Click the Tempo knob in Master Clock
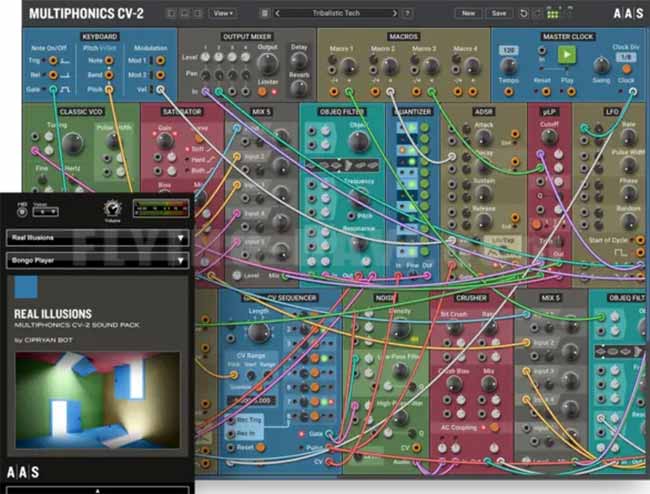Image resolution: width=650 pixels, height=494 pixels. tap(508, 67)
